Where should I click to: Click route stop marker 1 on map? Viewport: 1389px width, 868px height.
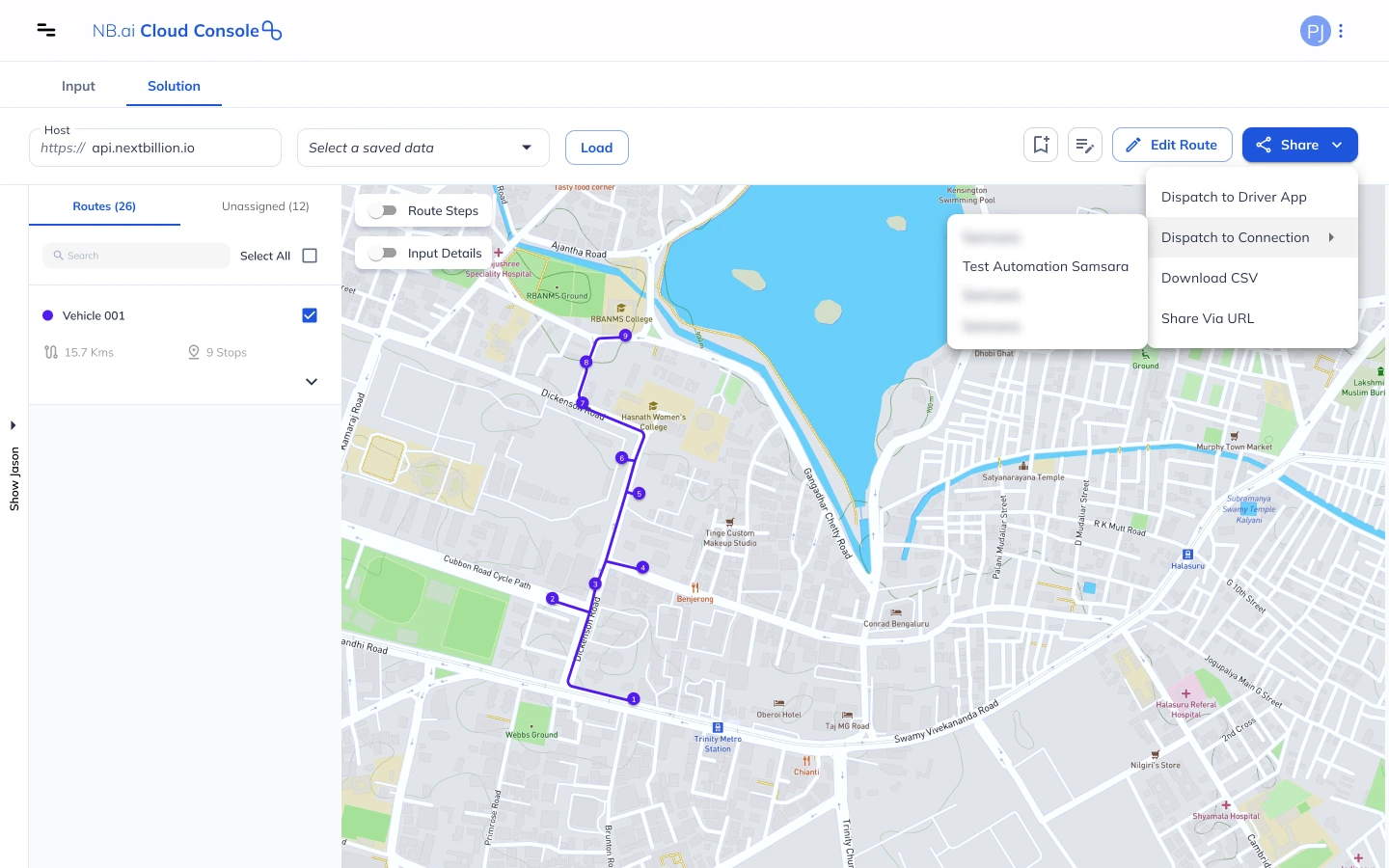coord(634,699)
